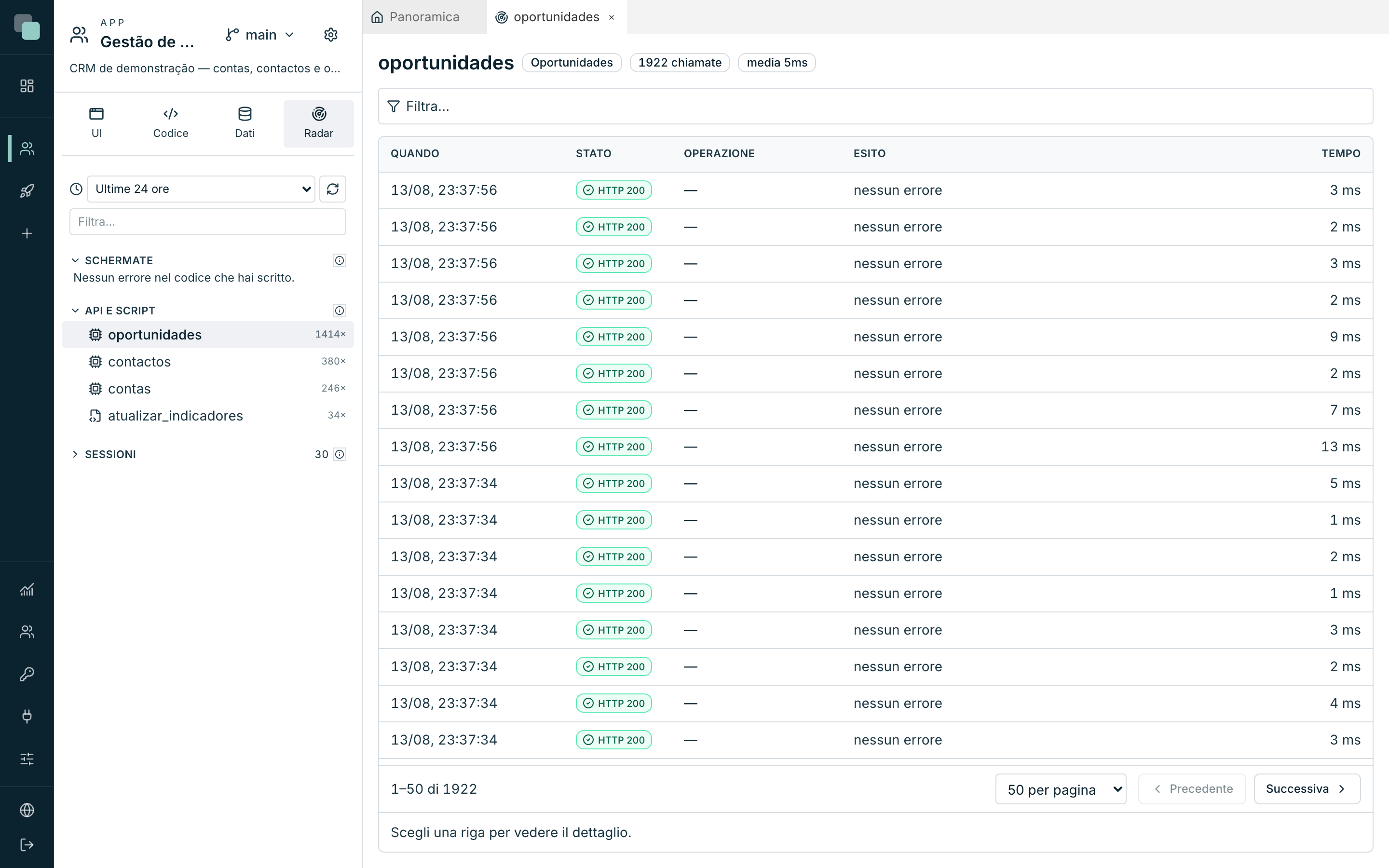Click the plus icon in left sidebar
The width and height of the screenshot is (1389, 868).
27,233
